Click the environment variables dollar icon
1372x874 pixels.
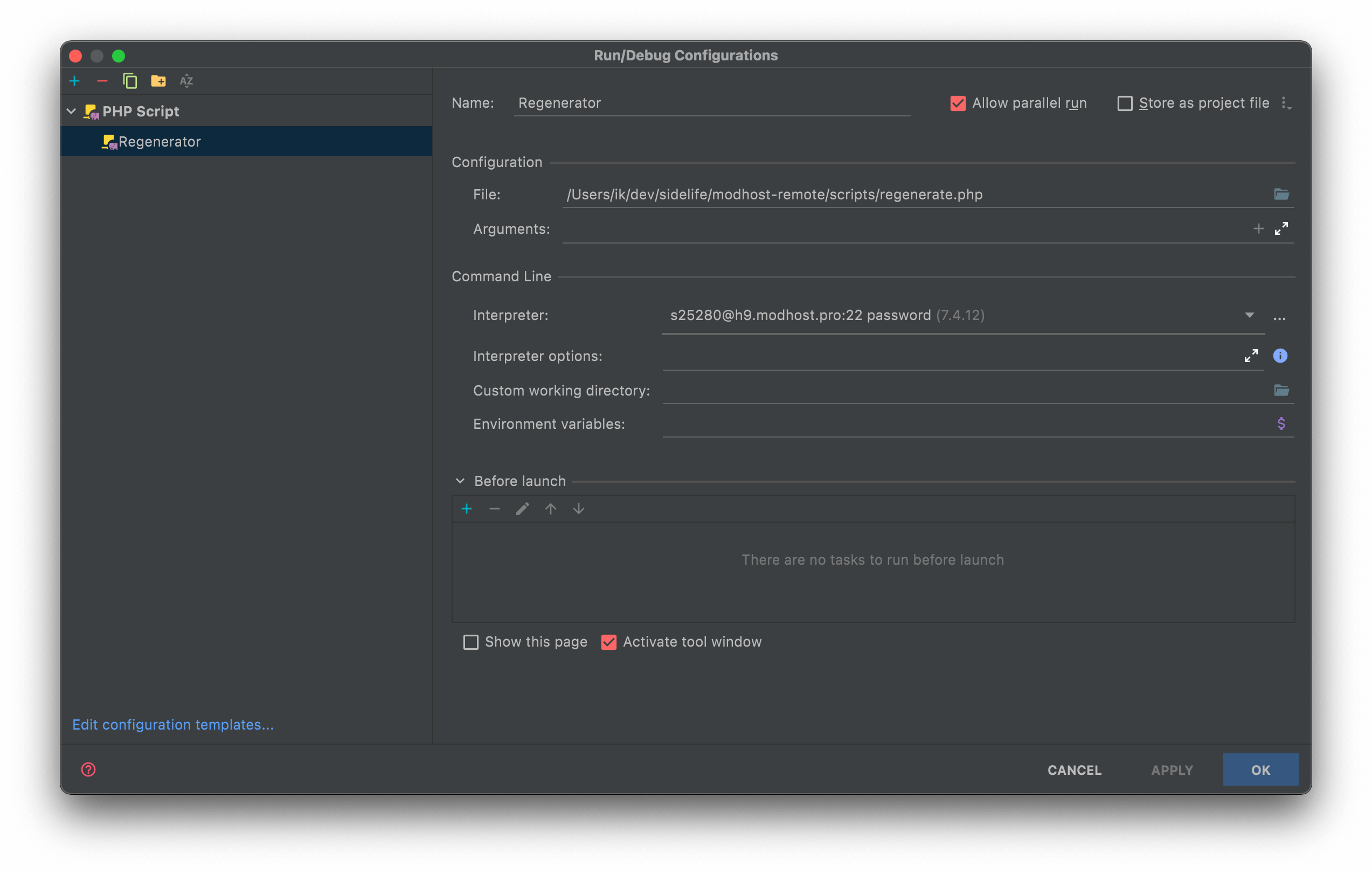[1281, 423]
